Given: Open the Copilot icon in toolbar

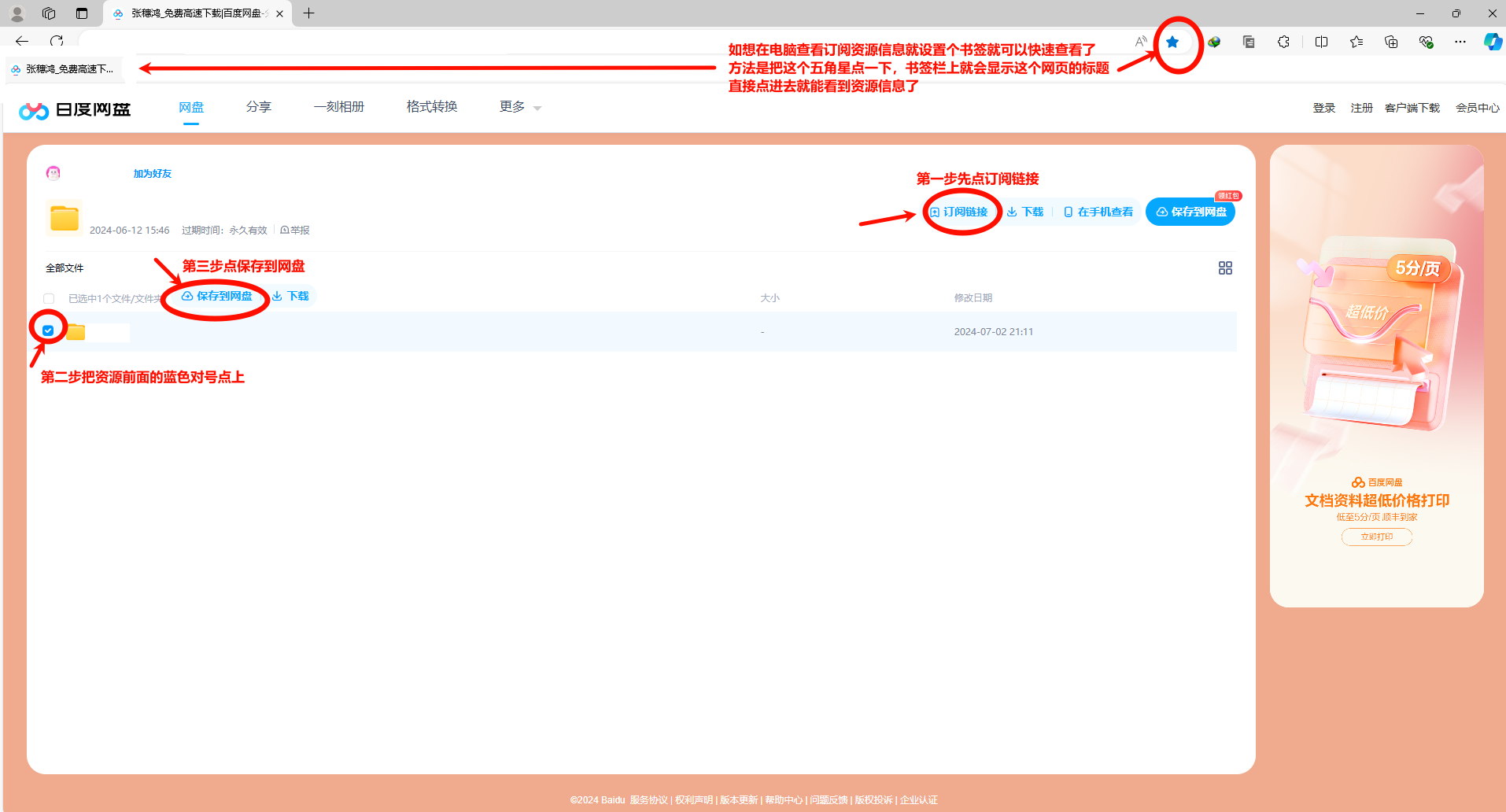Looking at the screenshot, I should point(1493,42).
